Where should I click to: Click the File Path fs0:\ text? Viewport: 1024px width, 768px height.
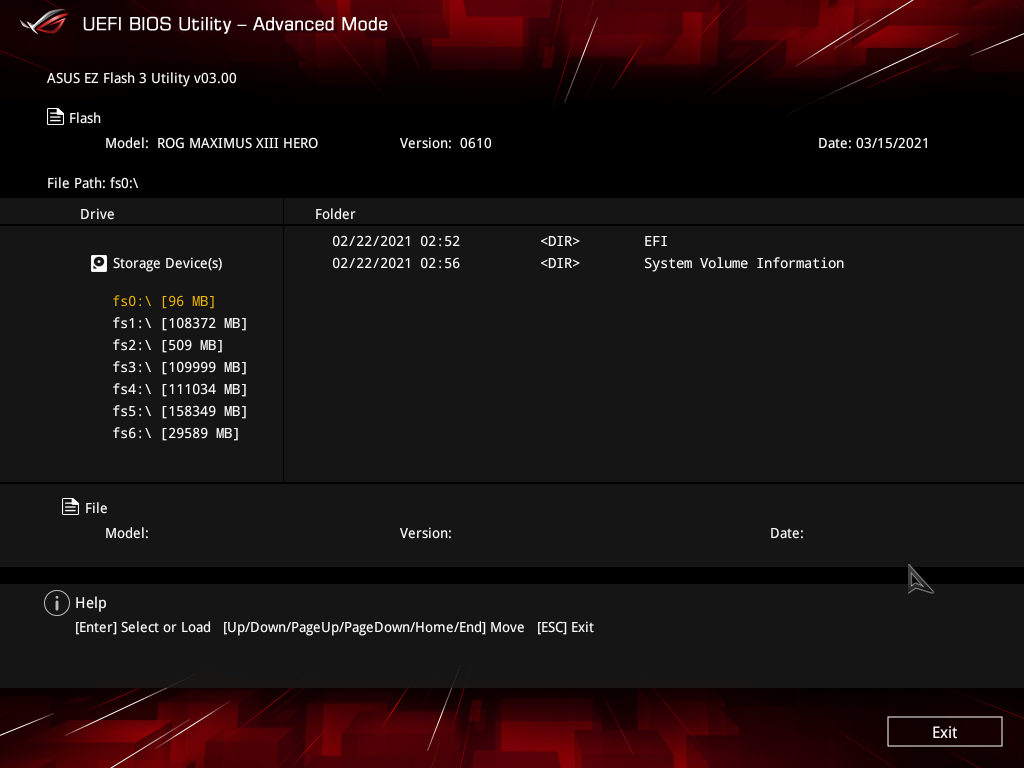[x=93, y=183]
